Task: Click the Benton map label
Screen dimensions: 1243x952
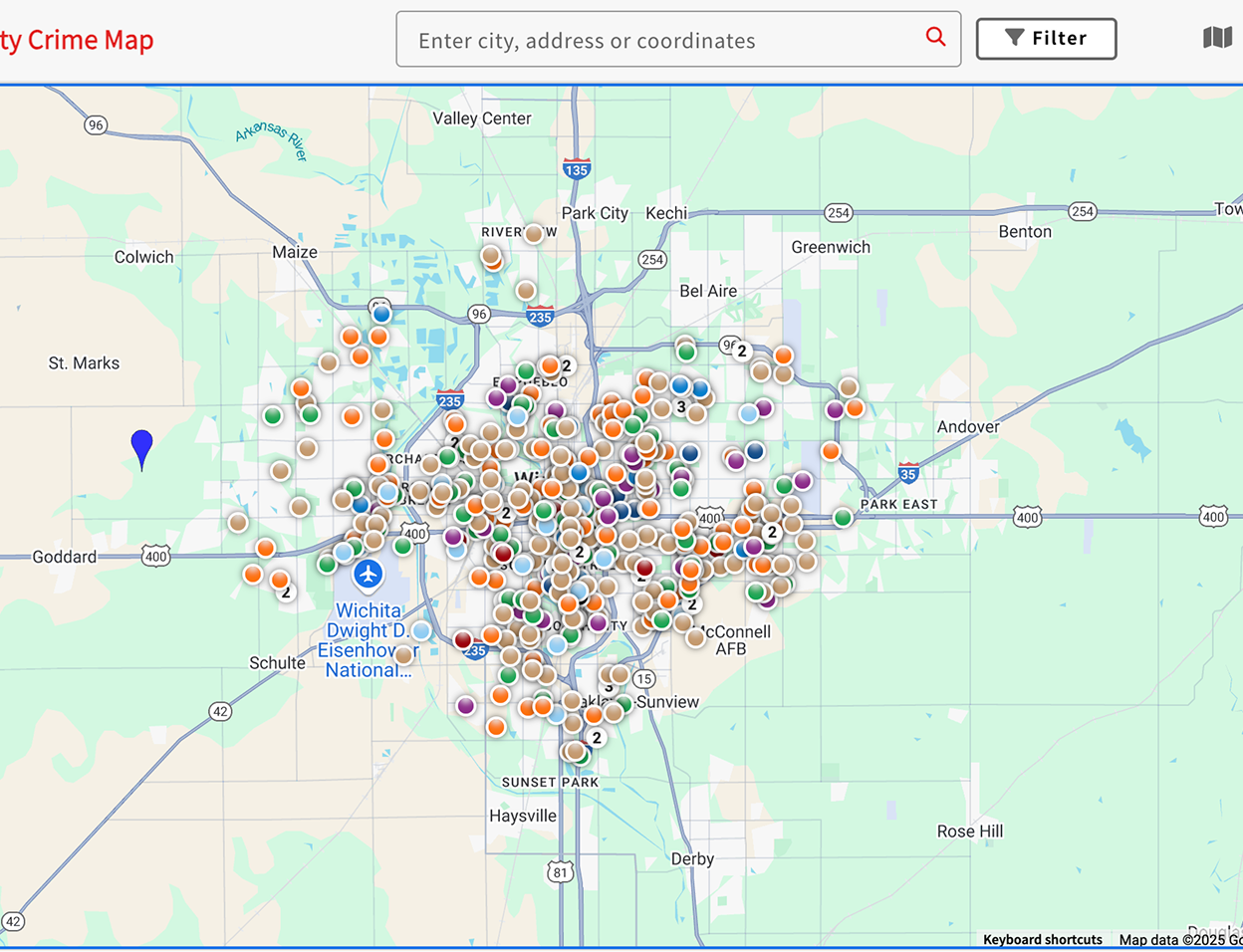Action: tap(1025, 231)
